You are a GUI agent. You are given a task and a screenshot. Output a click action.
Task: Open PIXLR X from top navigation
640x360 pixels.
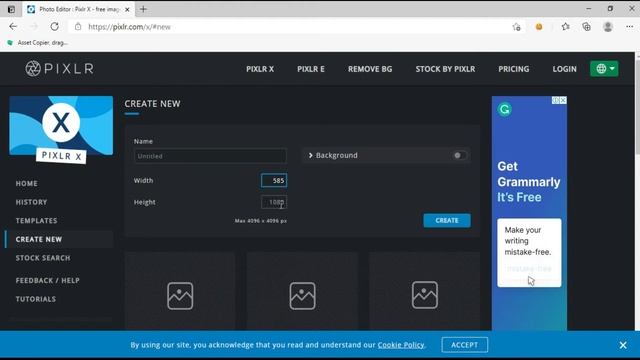pos(260,69)
